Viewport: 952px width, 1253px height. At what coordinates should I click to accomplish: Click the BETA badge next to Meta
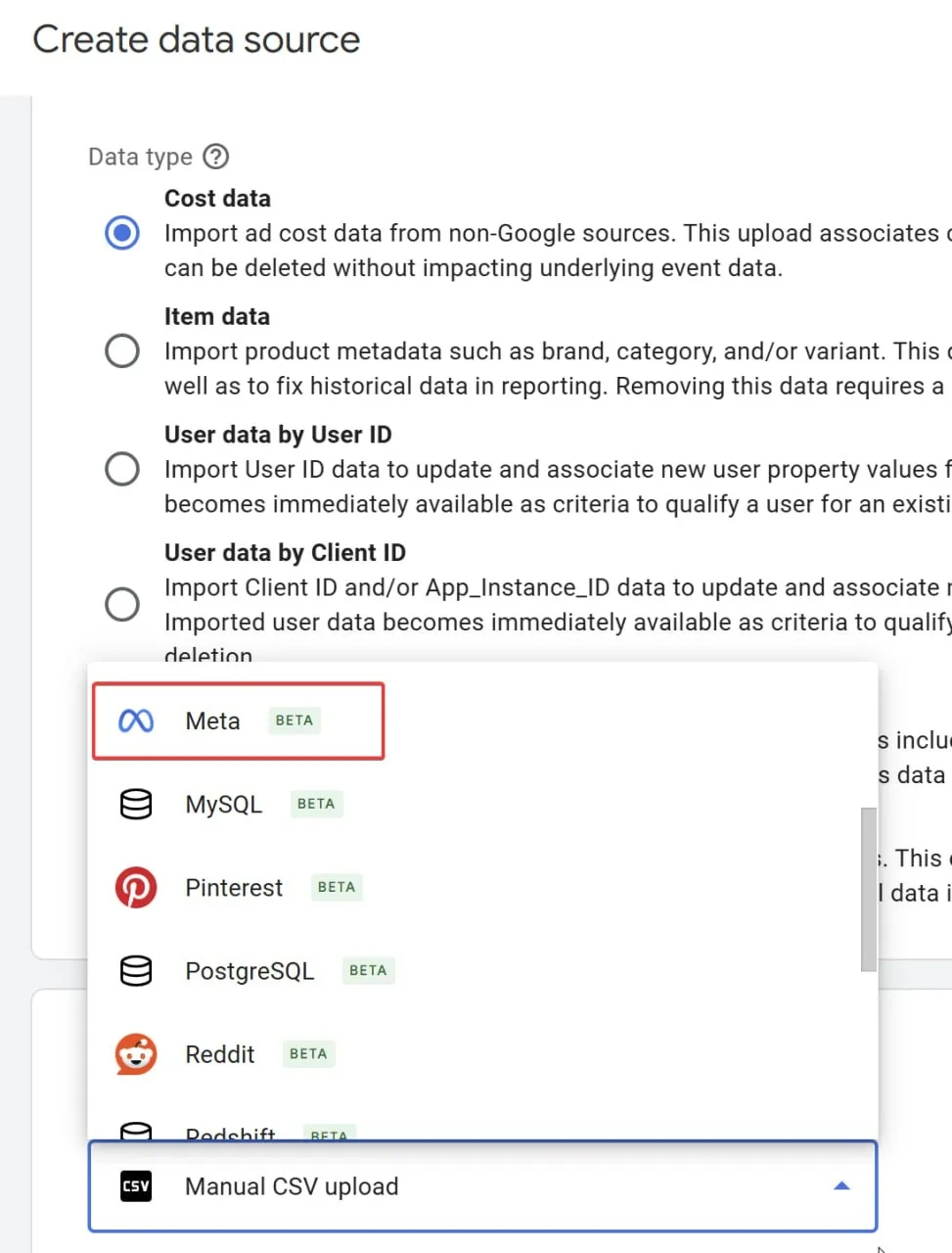[295, 720]
